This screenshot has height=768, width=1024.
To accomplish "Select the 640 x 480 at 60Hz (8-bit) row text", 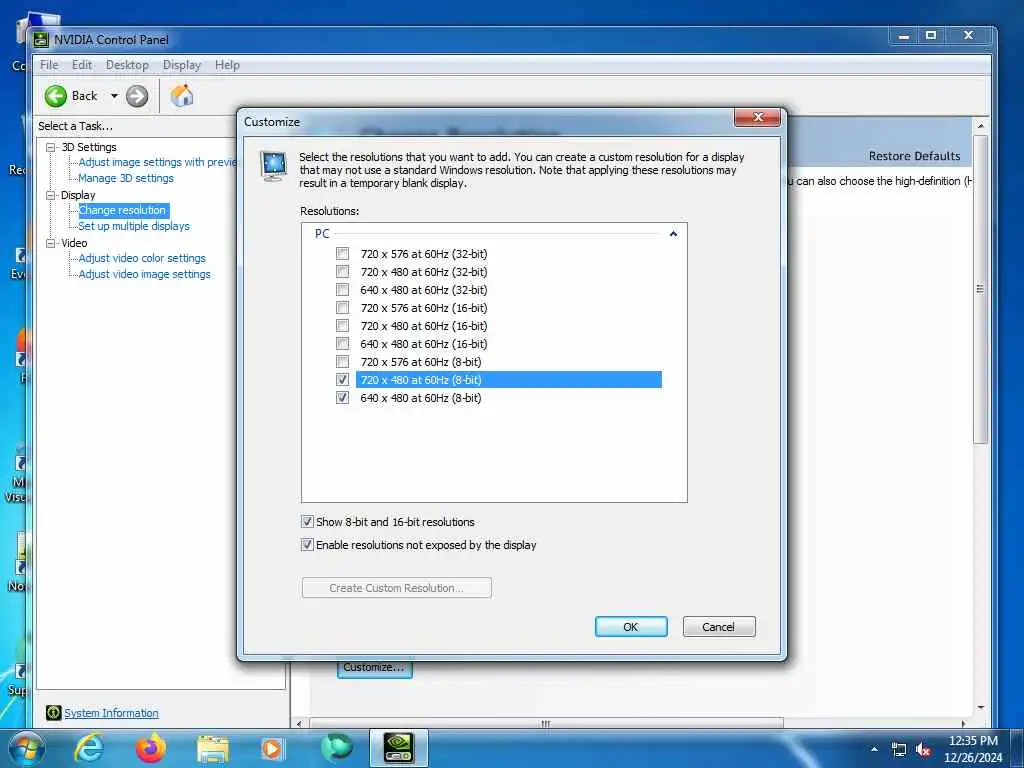I will [421, 398].
